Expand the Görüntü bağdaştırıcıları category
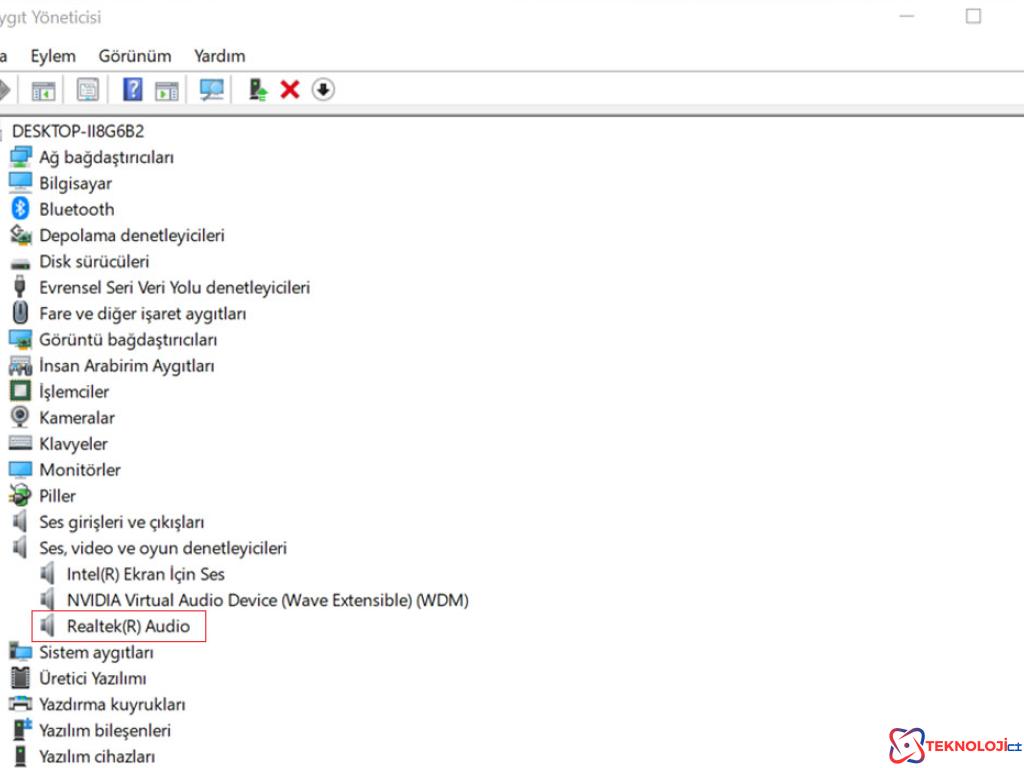Viewport: 1024px width, 768px height. [x=128, y=339]
